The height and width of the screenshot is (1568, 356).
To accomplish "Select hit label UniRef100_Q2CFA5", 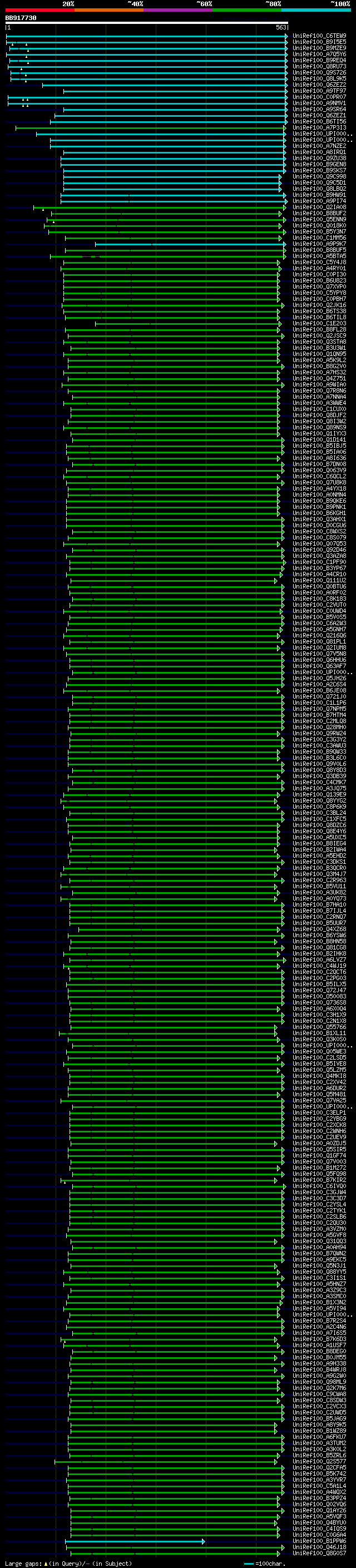I will (319, 1467).
